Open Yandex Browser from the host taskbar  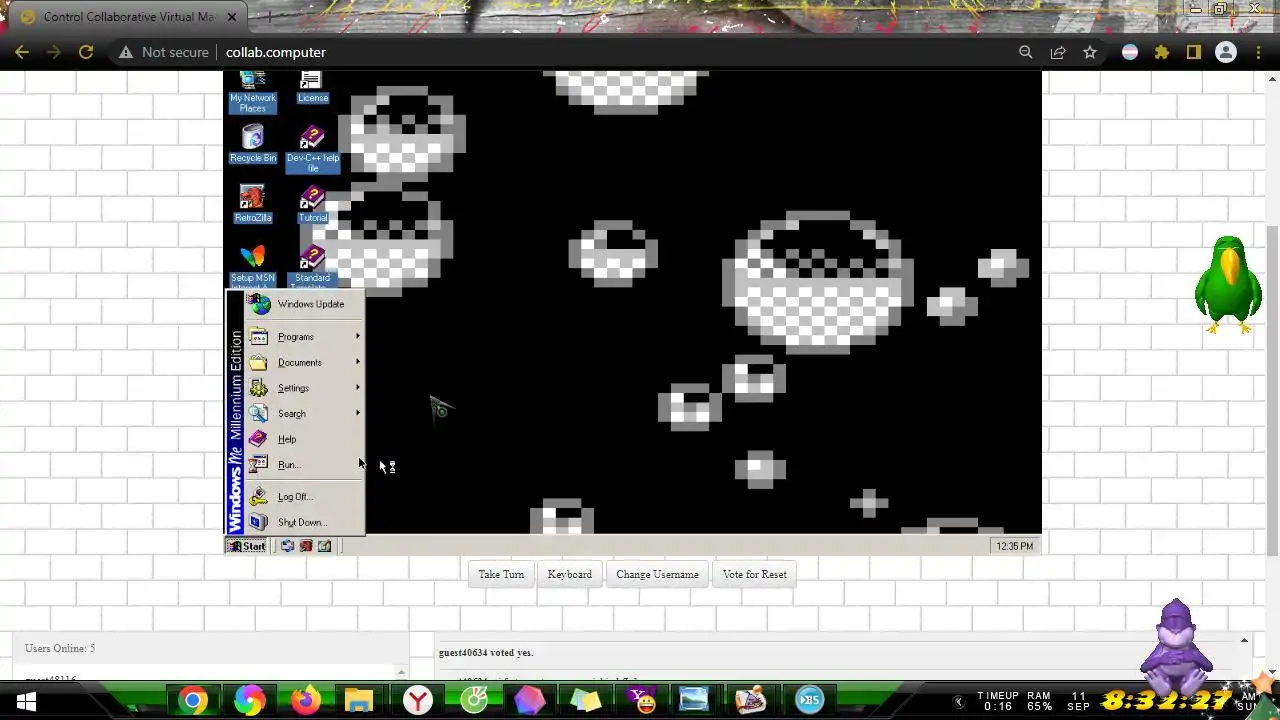418,701
